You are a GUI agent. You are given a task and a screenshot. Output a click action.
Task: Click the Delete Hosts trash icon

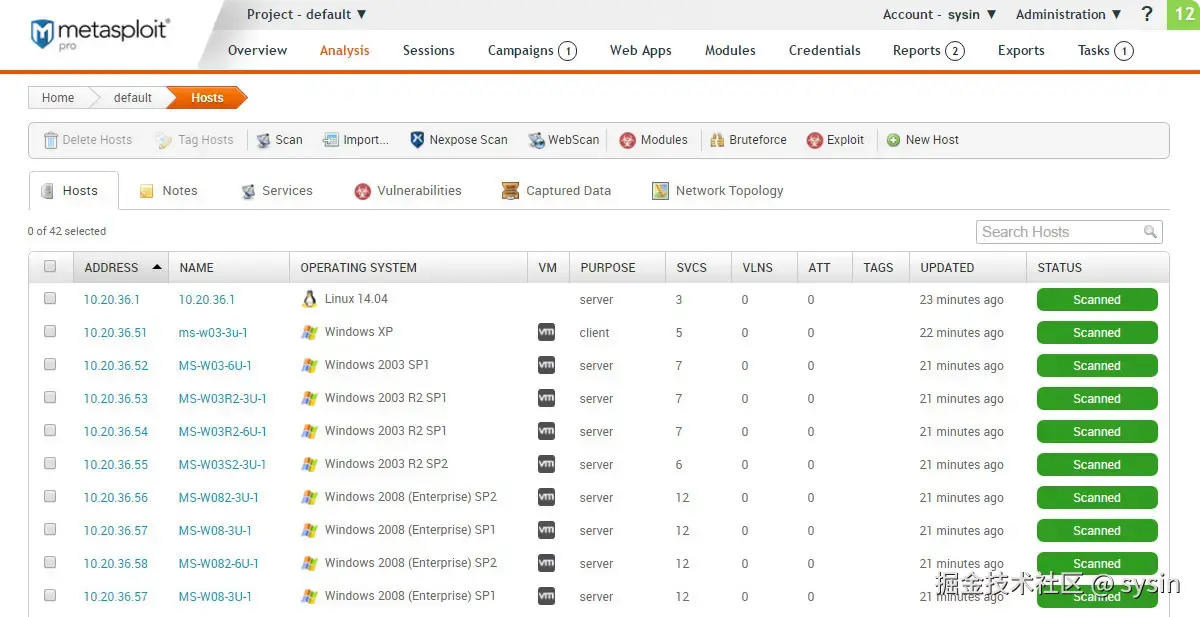(51, 140)
